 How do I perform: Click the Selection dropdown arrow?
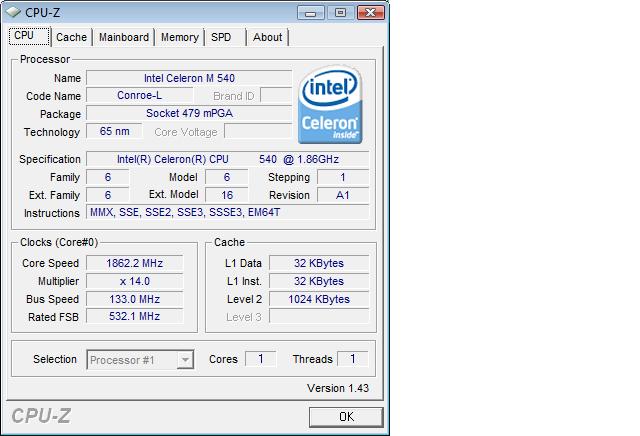[x=185, y=360]
